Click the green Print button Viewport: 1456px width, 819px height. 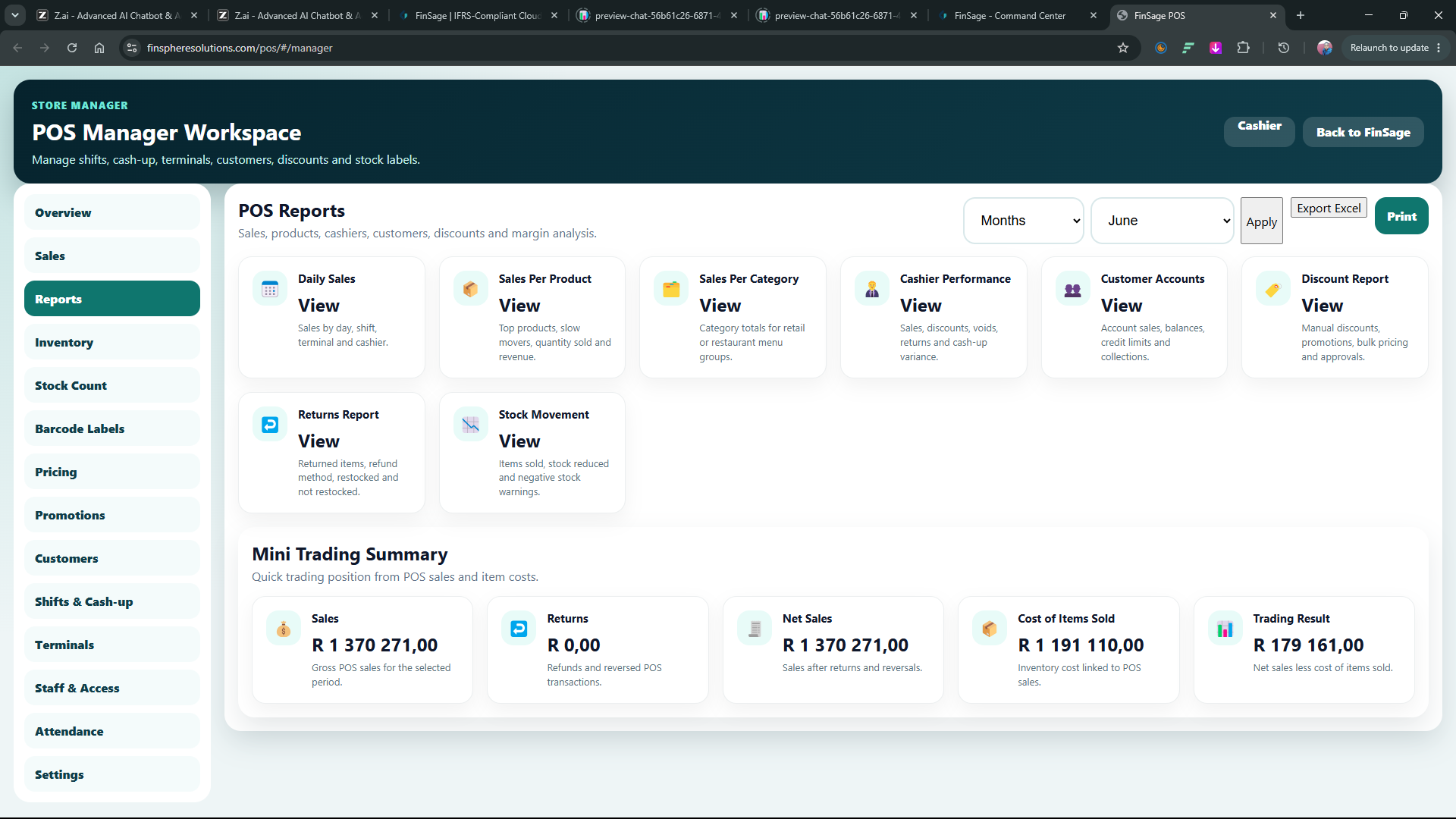1401,216
